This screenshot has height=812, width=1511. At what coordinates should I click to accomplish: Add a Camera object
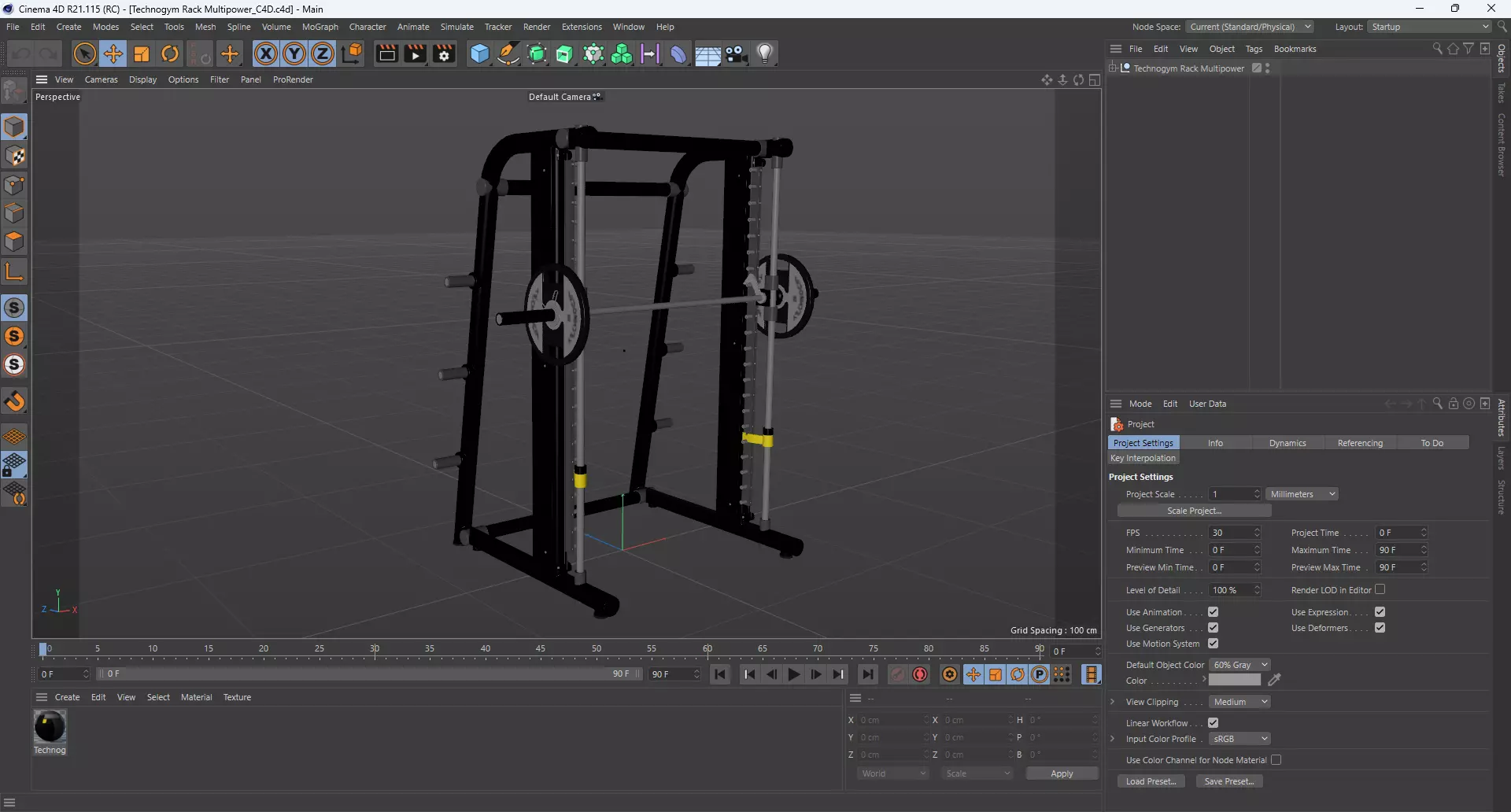(x=736, y=54)
